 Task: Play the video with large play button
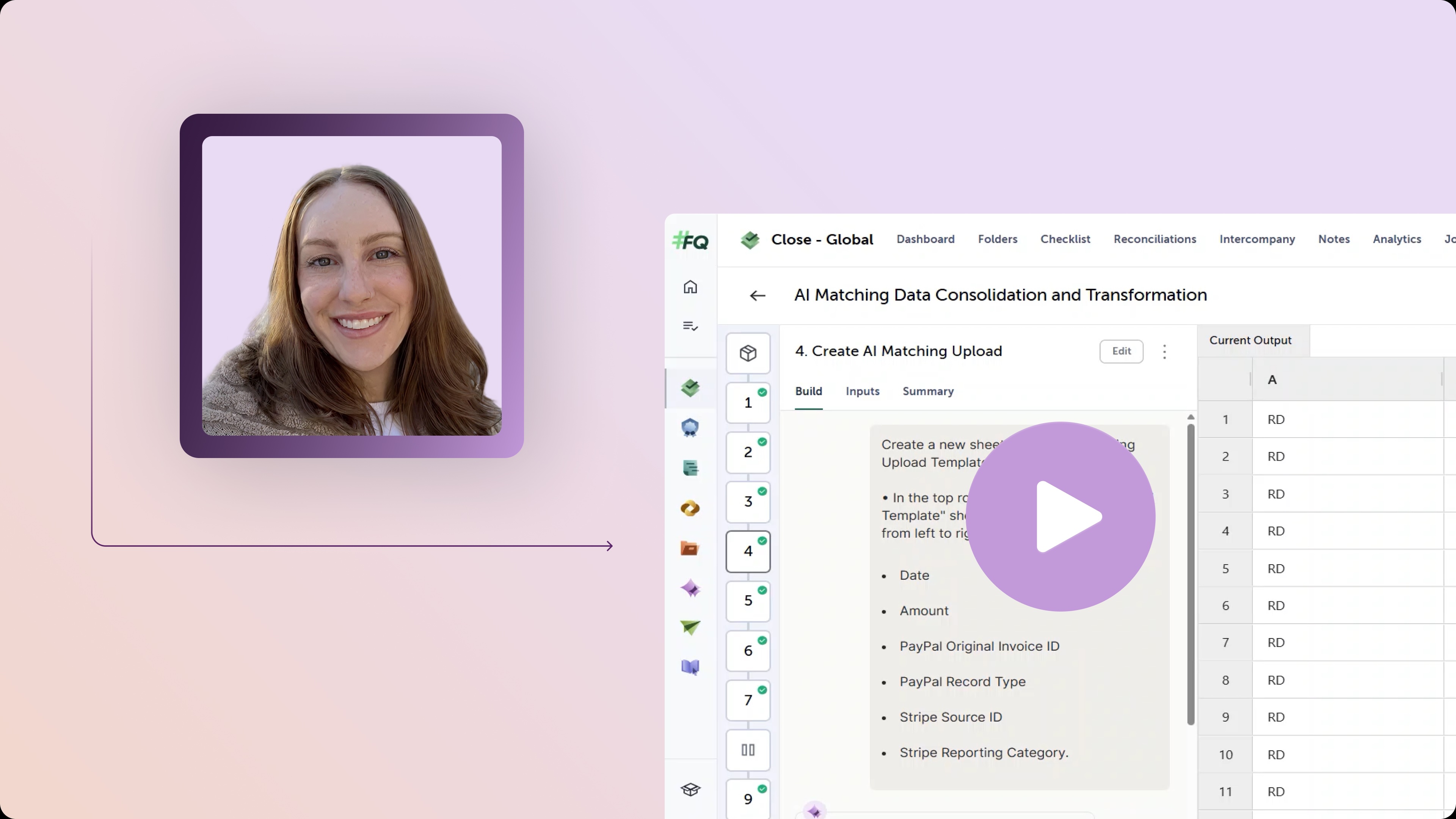[x=1061, y=516]
